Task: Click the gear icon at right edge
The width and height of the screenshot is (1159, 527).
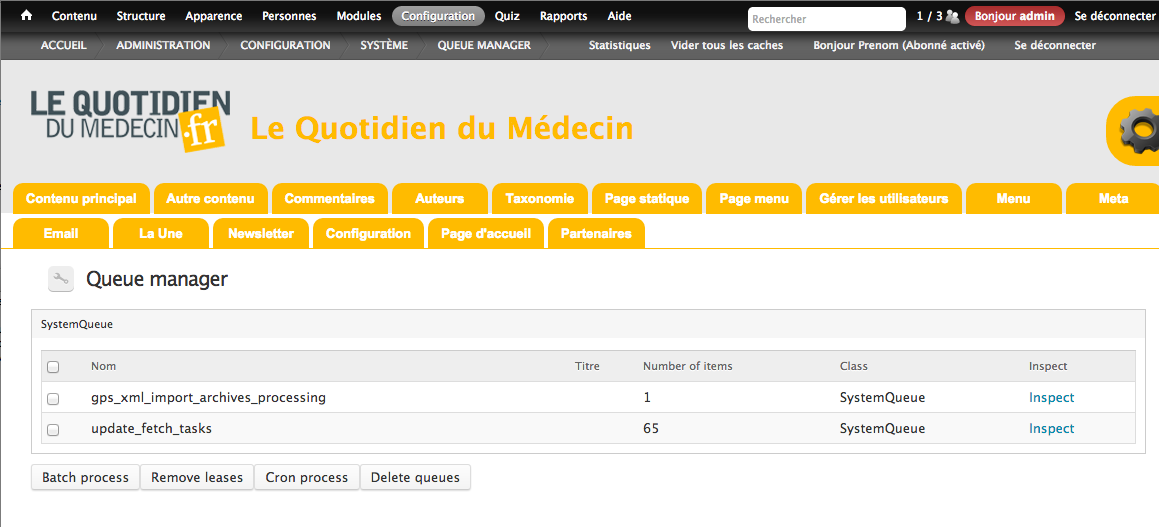Action: point(1138,131)
